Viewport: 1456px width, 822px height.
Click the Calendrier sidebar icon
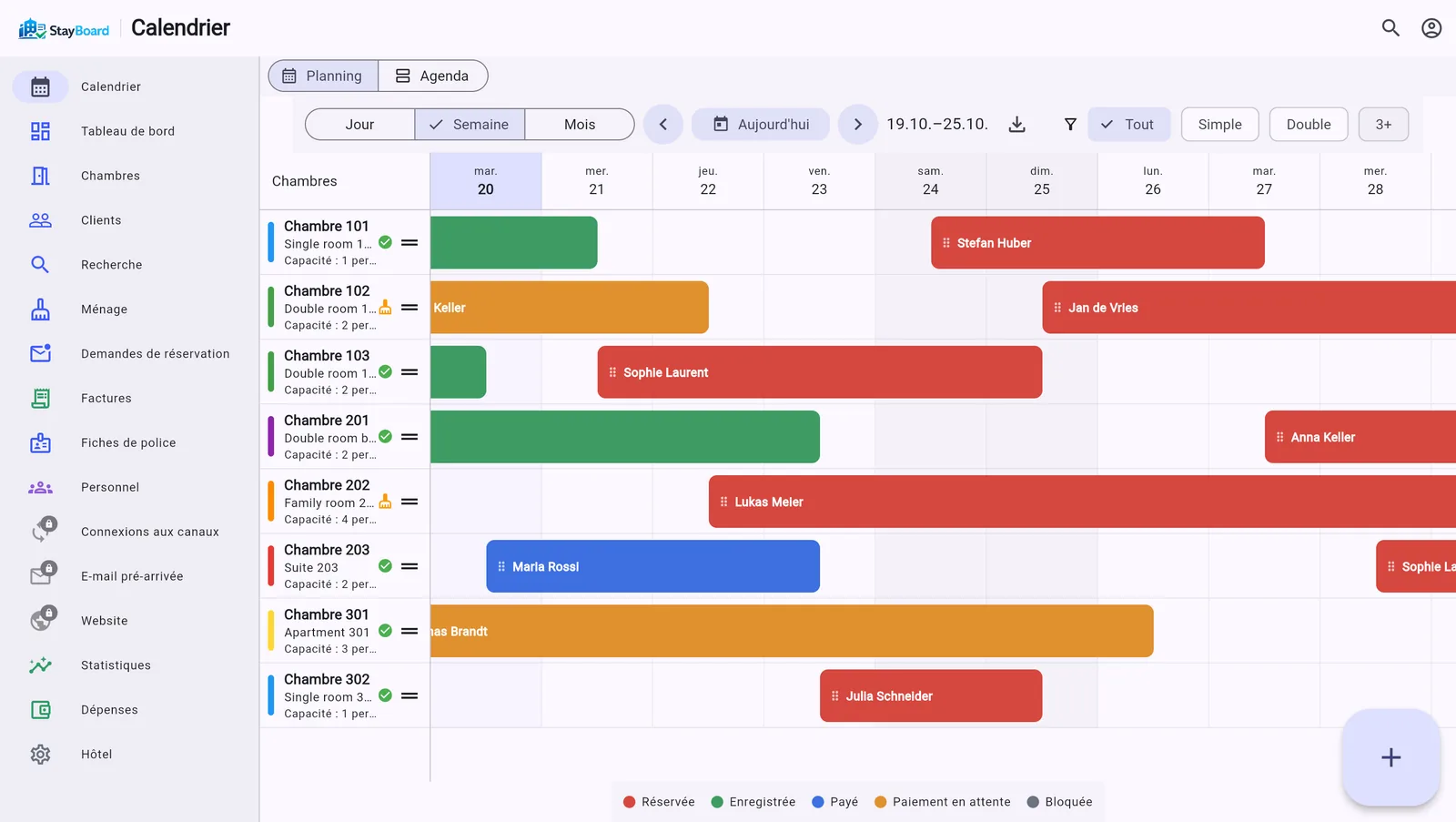click(x=40, y=87)
